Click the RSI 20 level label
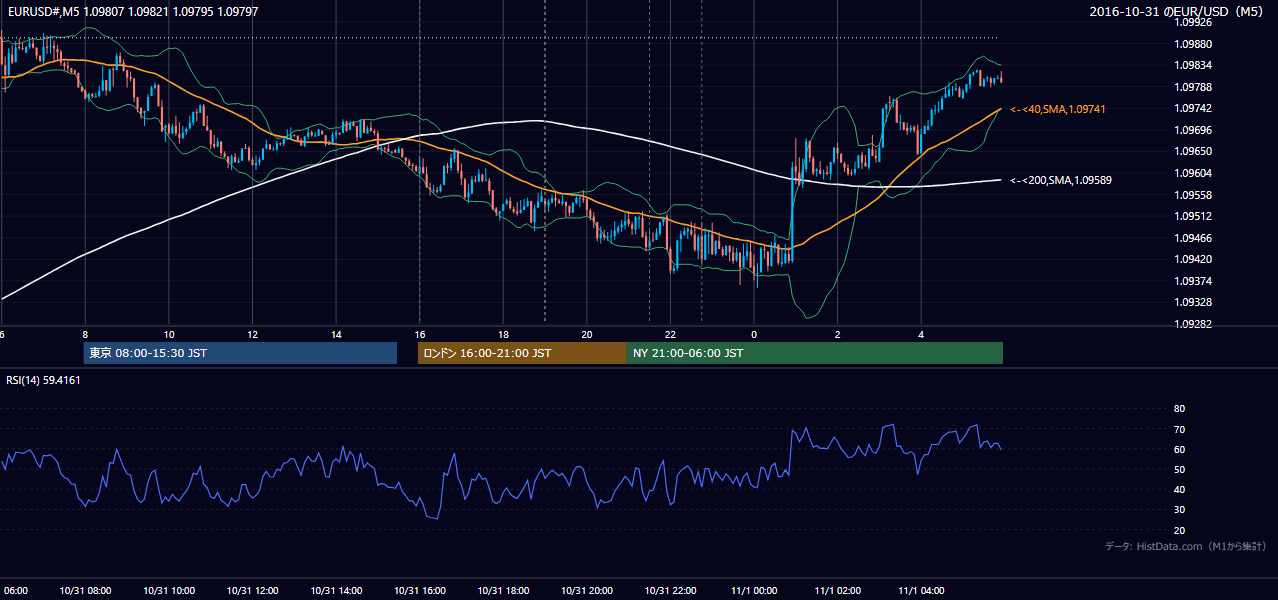 (1179, 530)
